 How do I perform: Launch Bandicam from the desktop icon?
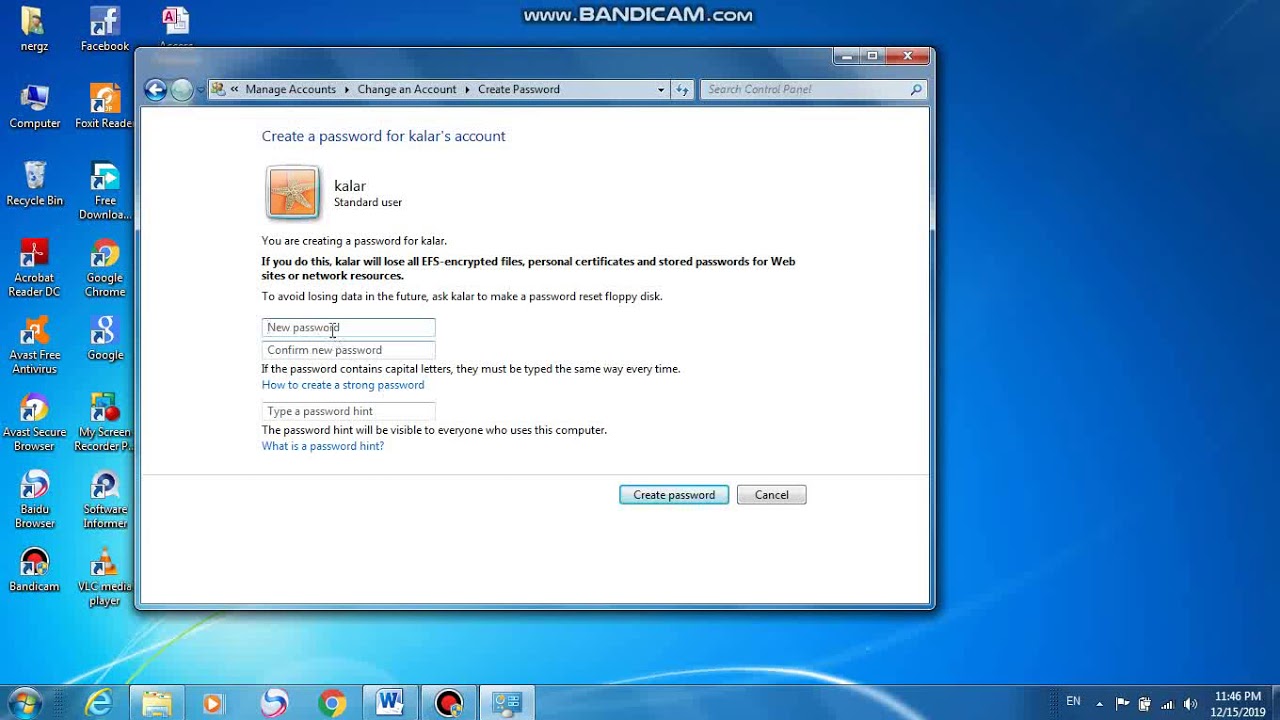[x=34, y=570]
